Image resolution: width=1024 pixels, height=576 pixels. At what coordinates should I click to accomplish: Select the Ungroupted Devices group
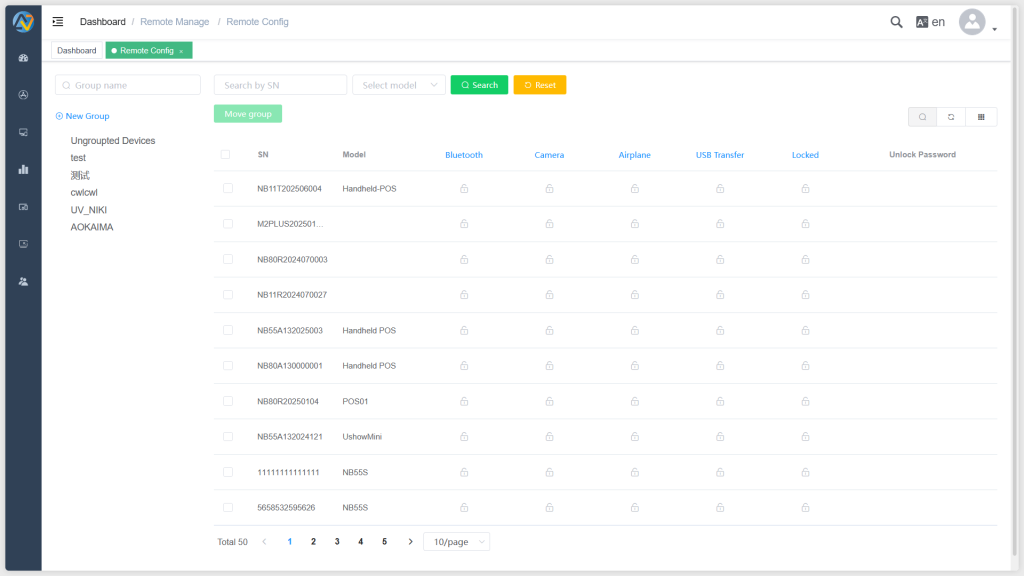(113, 140)
